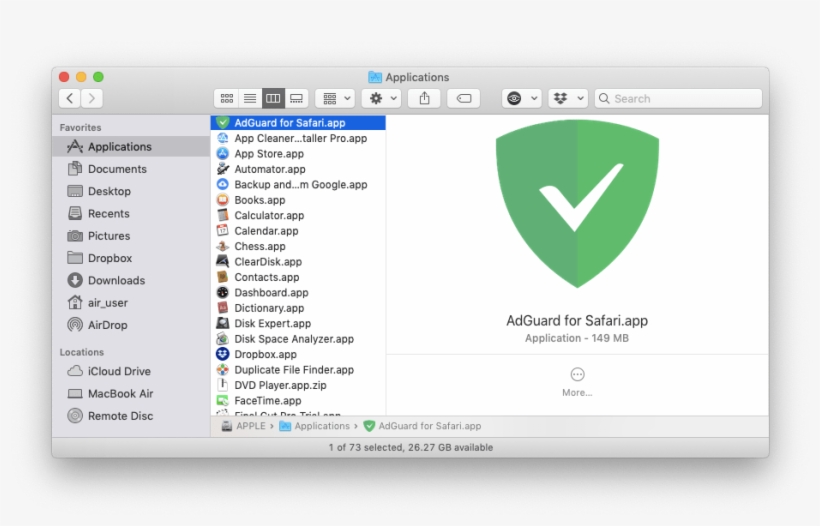
Task: Click the Disk Expert.app icon
Action: pos(223,323)
